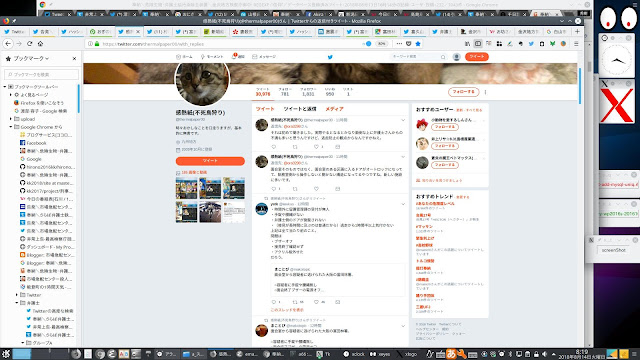Show the Following count 781 stat
The image size is (640, 360).
[x=285, y=92]
